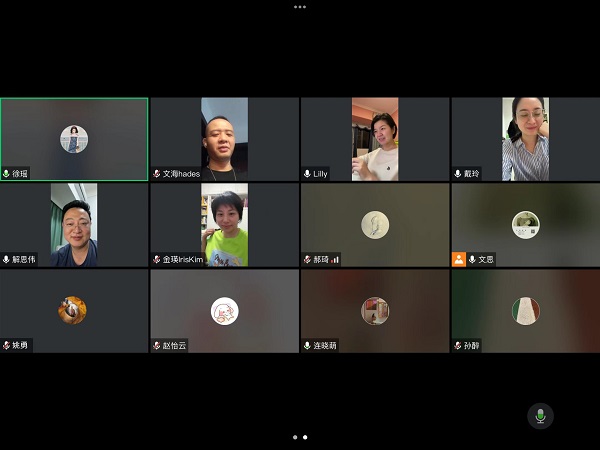The width and height of the screenshot is (600, 450).
Task: Select 戴玲's video feed
Action: click(x=525, y=138)
